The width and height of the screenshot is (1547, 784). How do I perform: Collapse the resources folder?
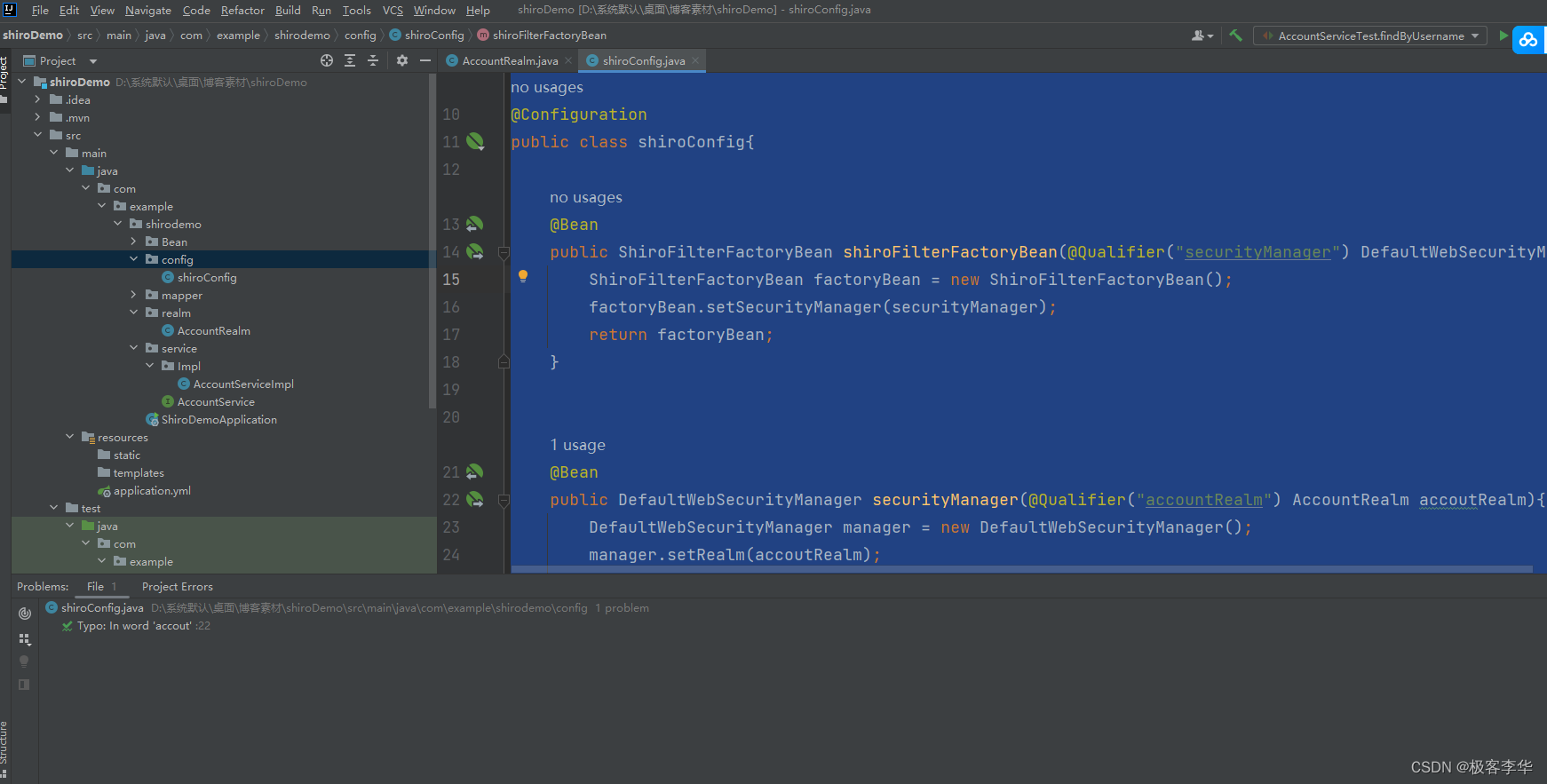[x=69, y=437]
